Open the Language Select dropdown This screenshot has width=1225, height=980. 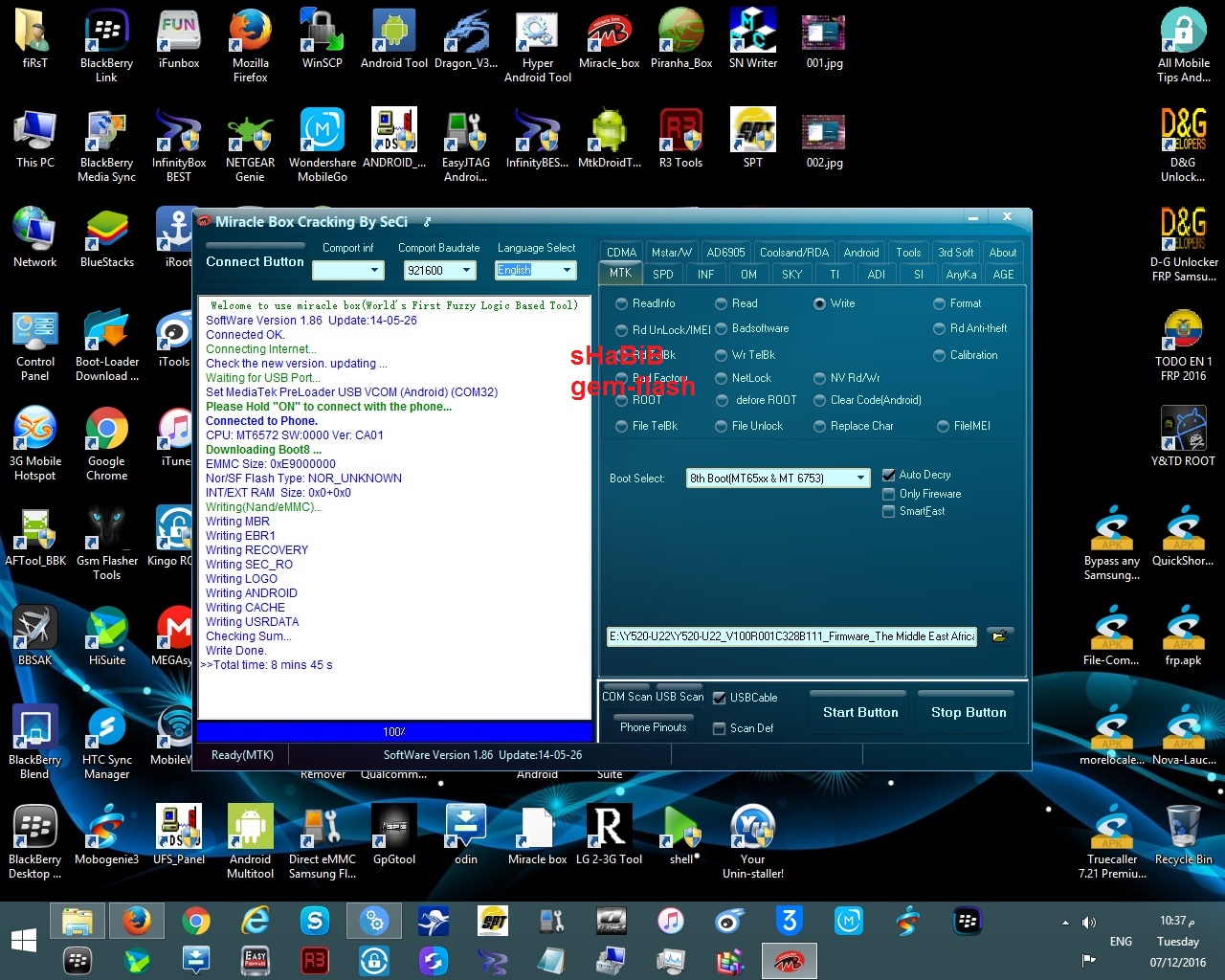(567, 270)
